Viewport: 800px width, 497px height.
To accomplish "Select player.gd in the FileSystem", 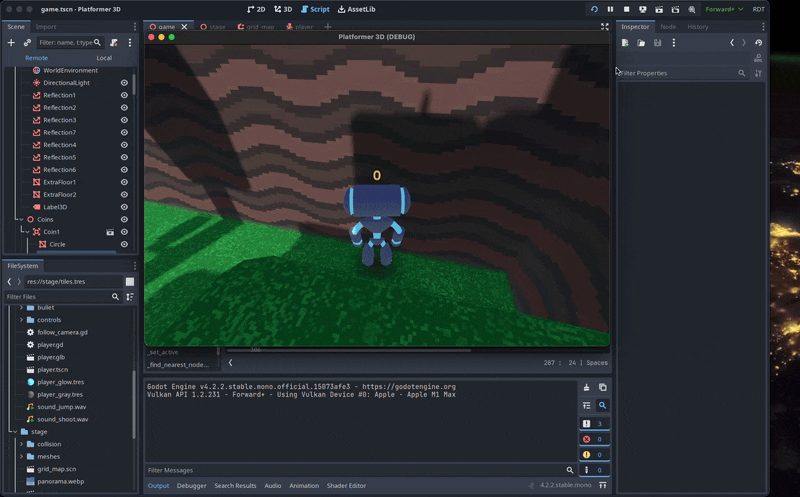I will point(50,345).
